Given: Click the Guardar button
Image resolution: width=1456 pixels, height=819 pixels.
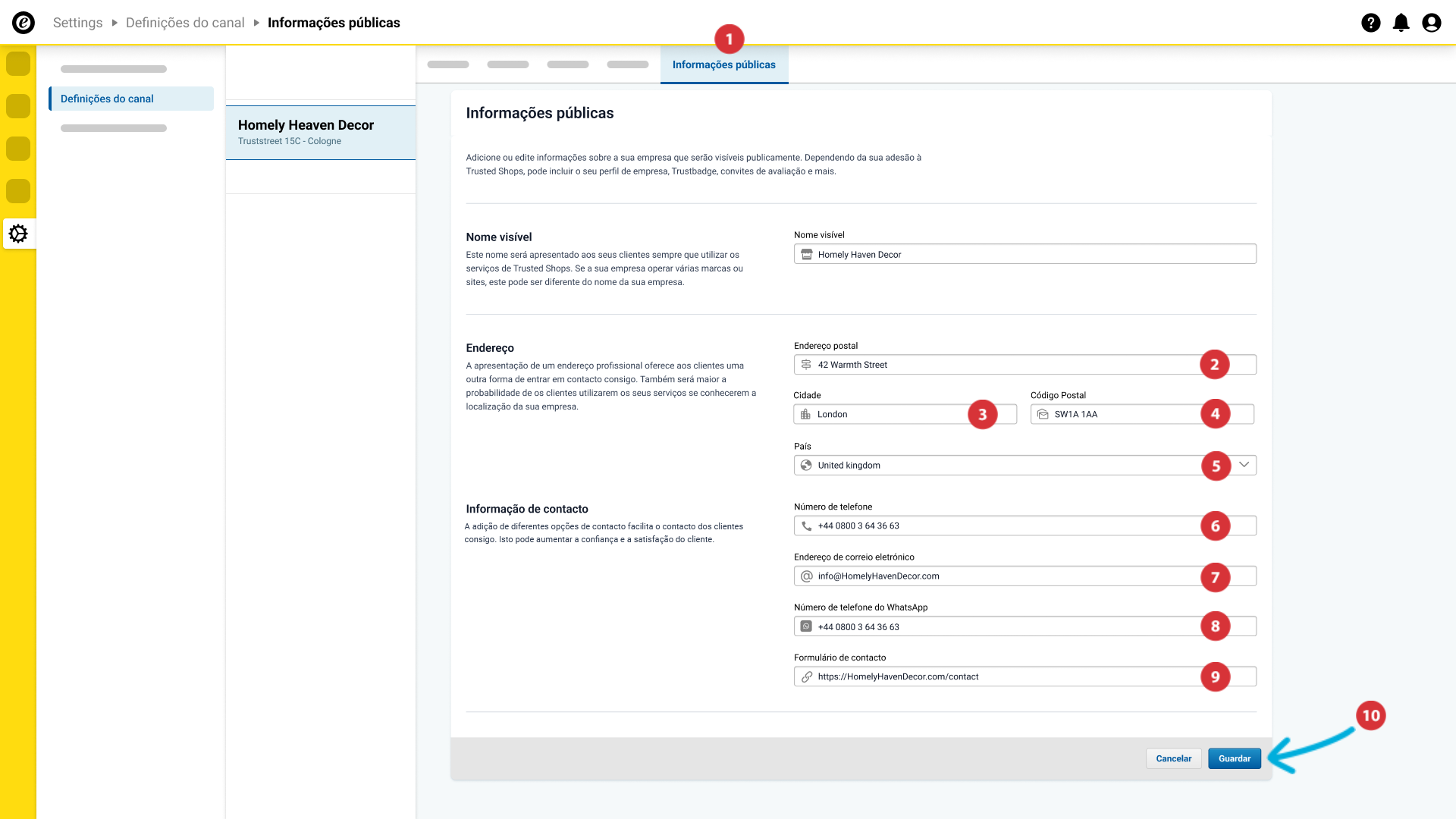Looking at the screenshot, I should coord(1234,758).
